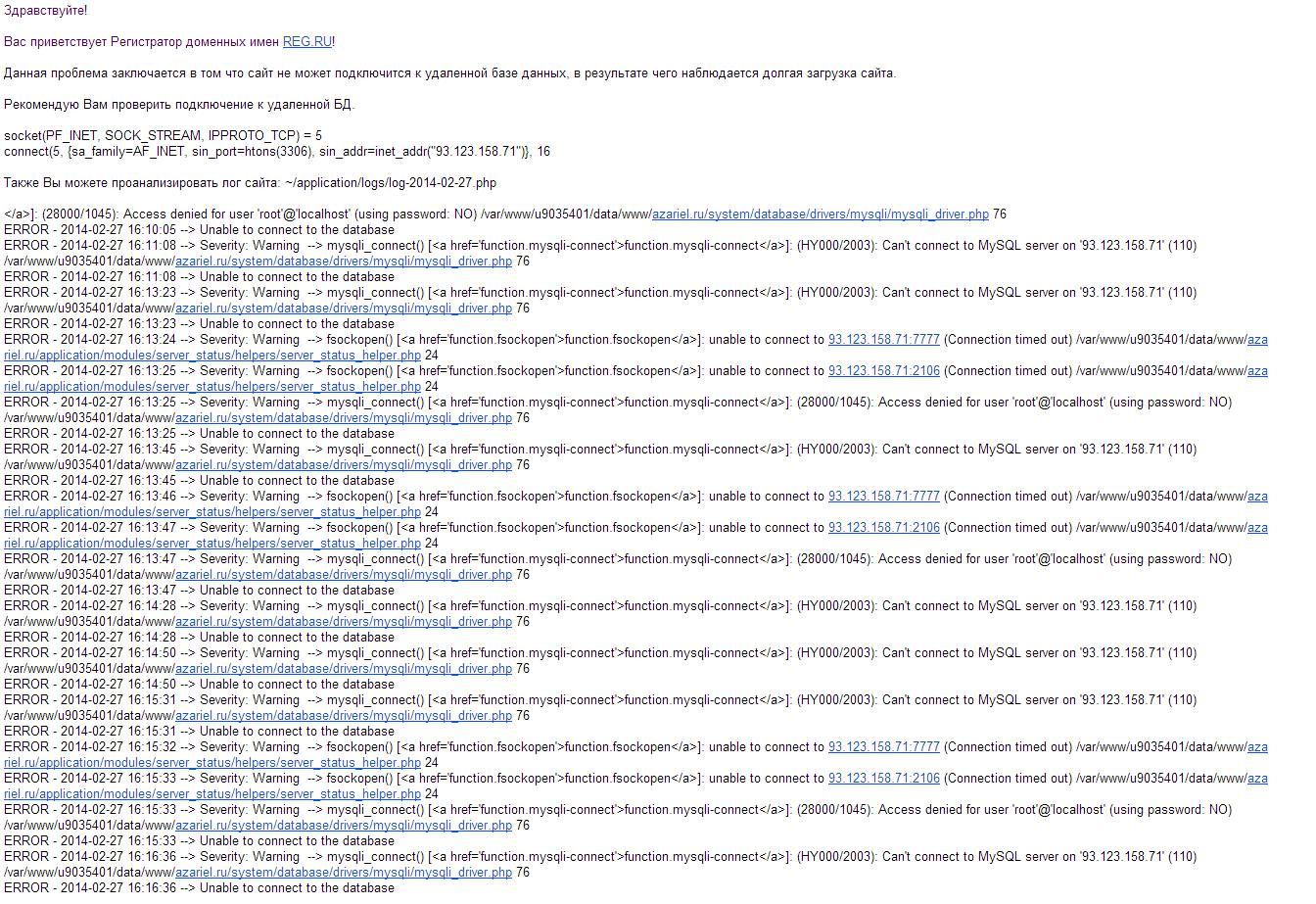
Task: Open mysqli_driver.php link in the 16:14:28 warning entry
Action: click(x=344, y=622)
